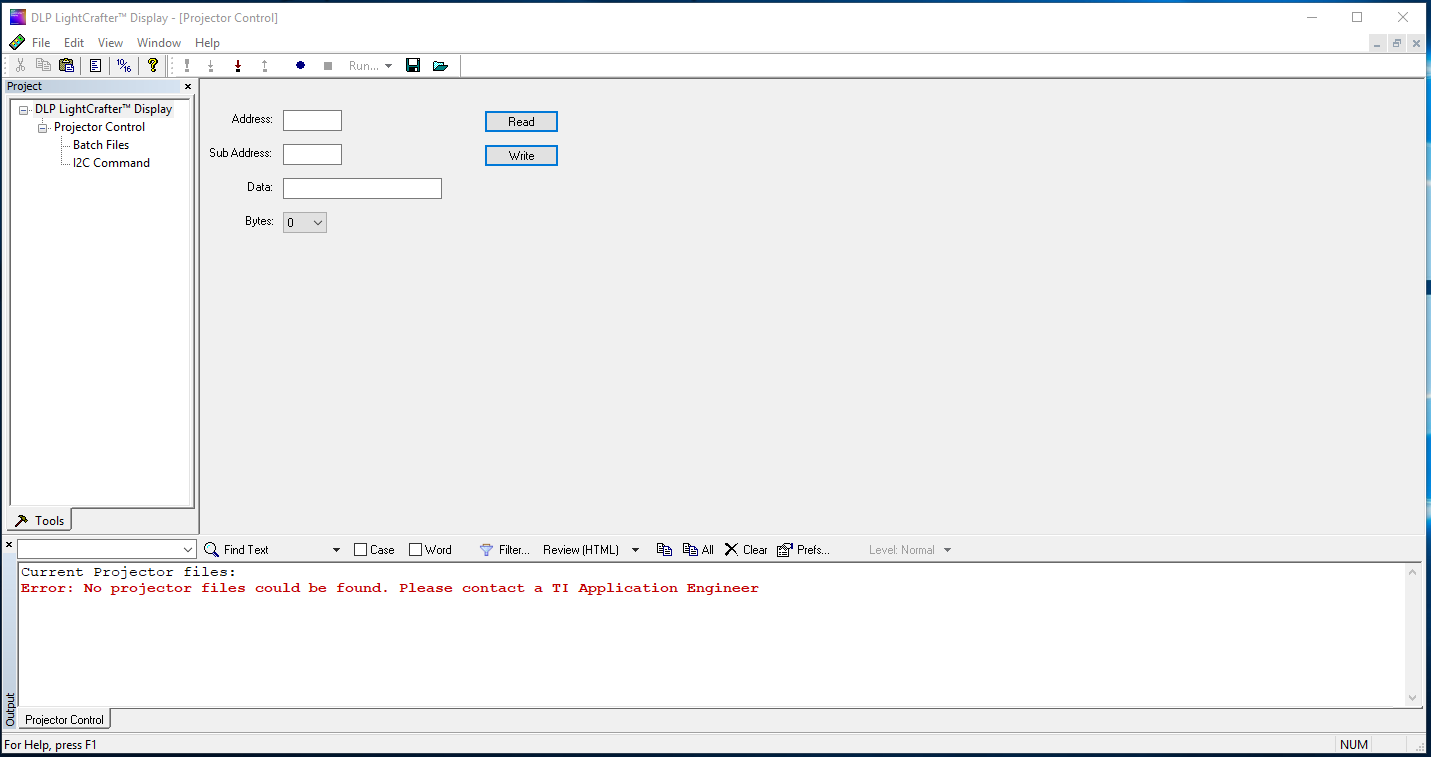1431x757 pixels.
Task: Switch to the Tools tab
Action: click(38, 520)
